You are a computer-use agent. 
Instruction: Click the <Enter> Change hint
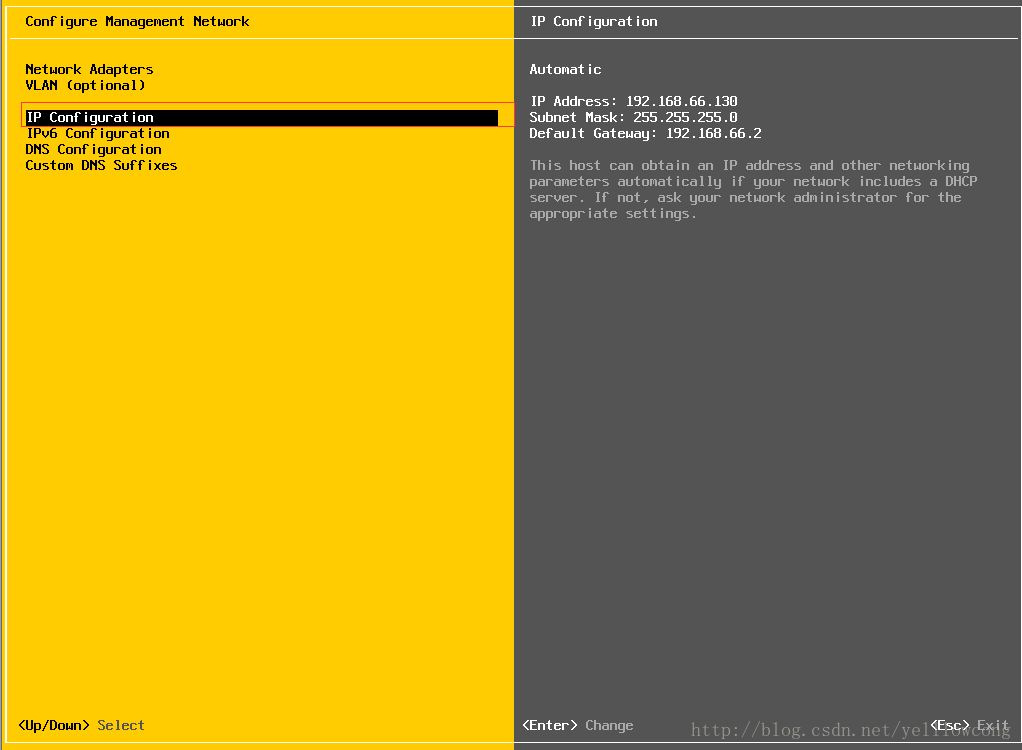coord(577,725)
